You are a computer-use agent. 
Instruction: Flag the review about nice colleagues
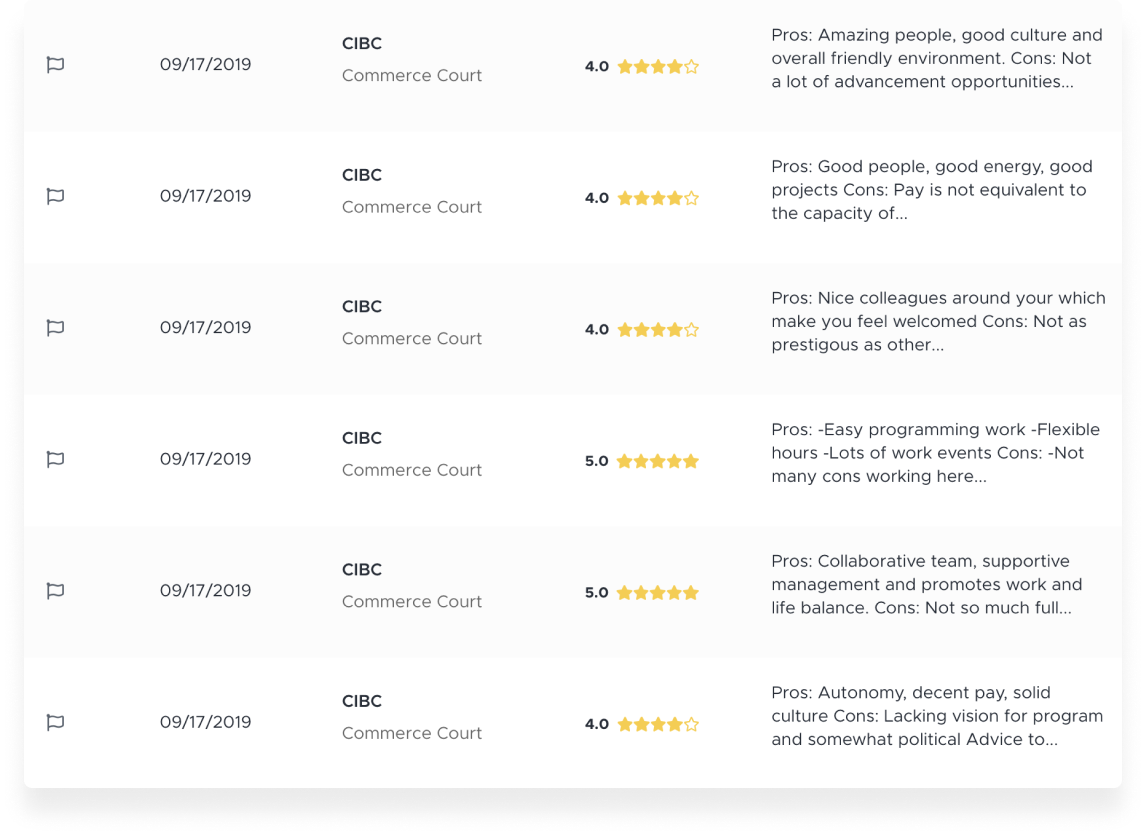click(x=56, y=328)
